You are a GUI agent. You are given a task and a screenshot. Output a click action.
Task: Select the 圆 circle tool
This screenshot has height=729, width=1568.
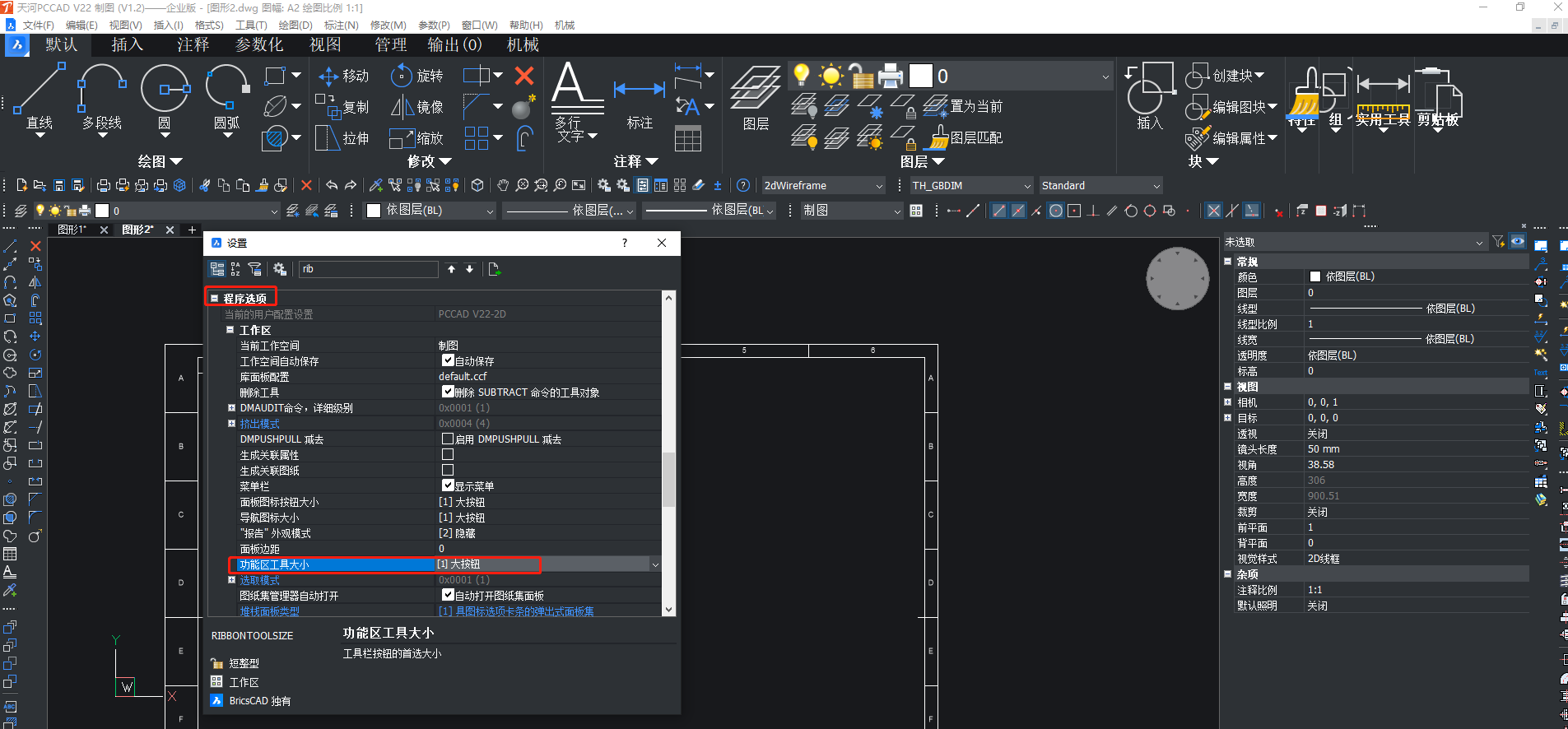pos(165,97)
